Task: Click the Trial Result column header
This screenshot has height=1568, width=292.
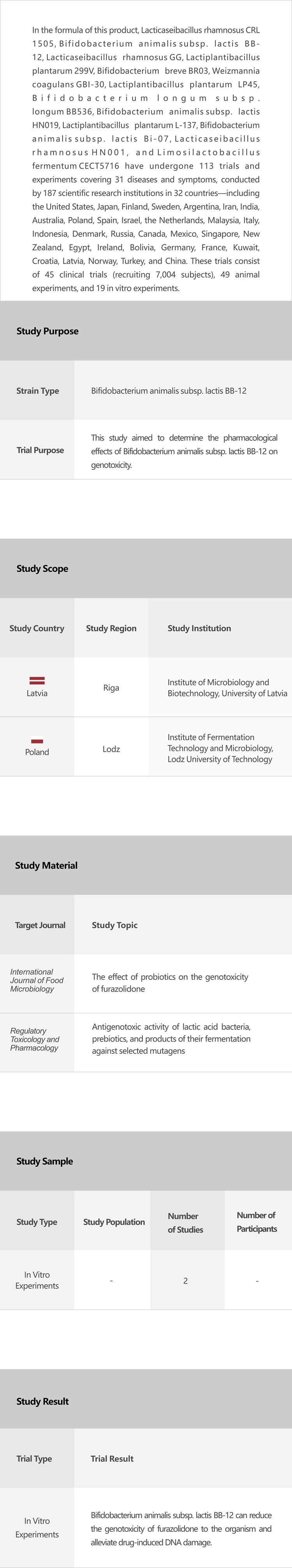Action: coord(112,1459)
